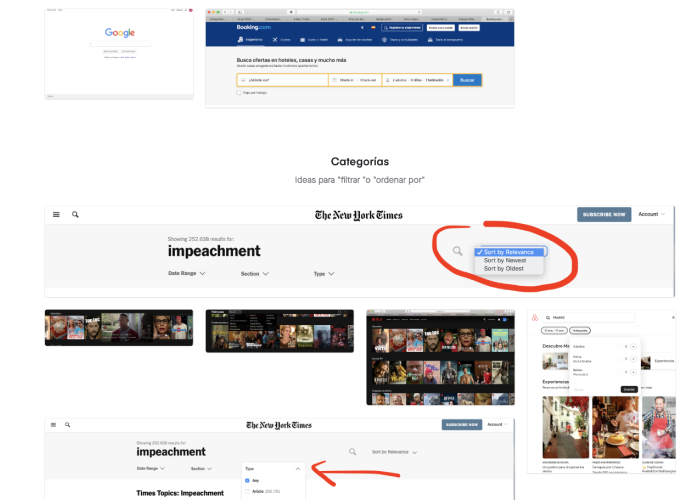The height and width of the screenshot is (500, 700).
Task: Open the Vuelos tab on Booking
Action: [282, 40]
